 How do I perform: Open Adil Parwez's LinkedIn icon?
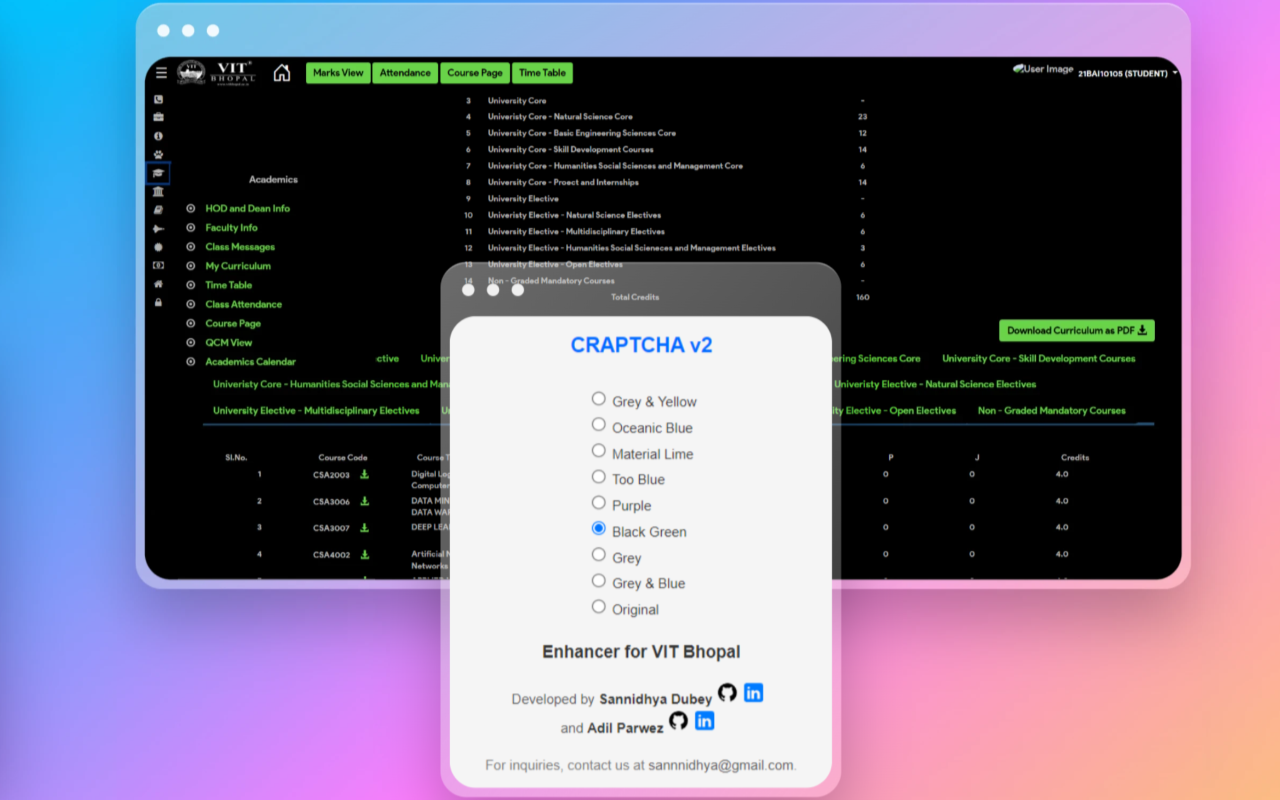click(704, 721)
